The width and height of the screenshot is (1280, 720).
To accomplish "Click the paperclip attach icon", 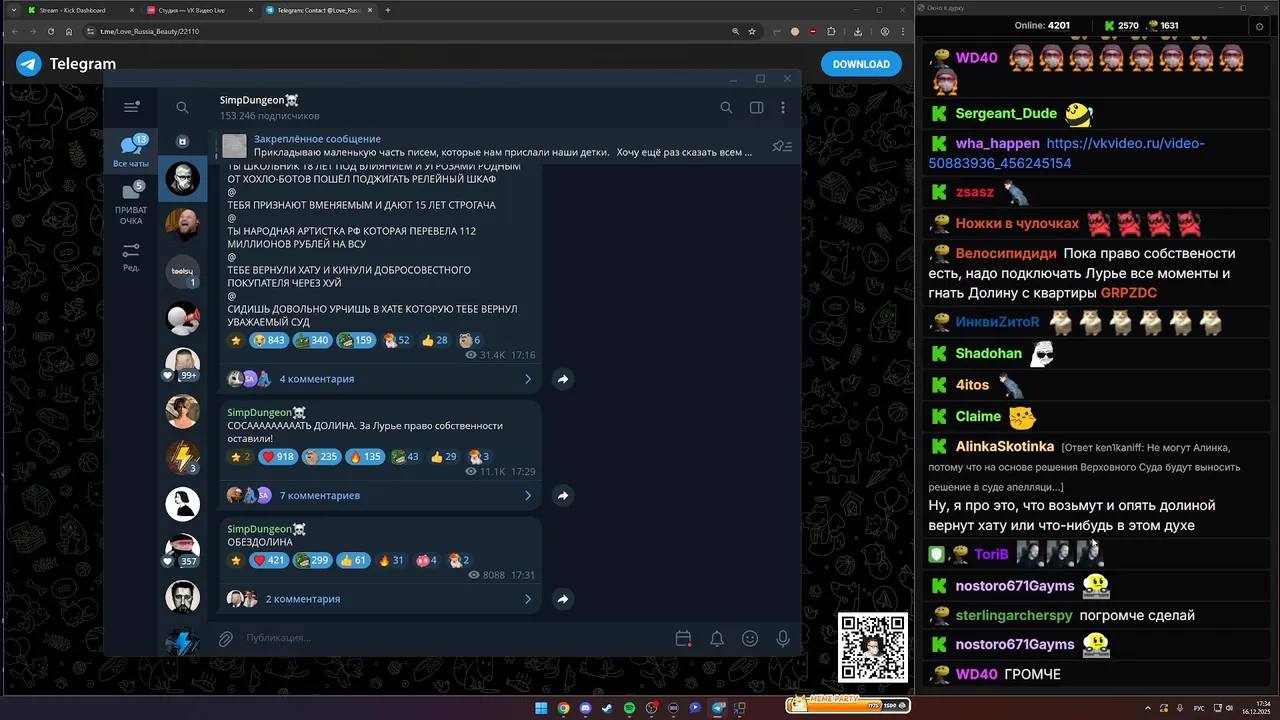I will click(x=226, y=638).
